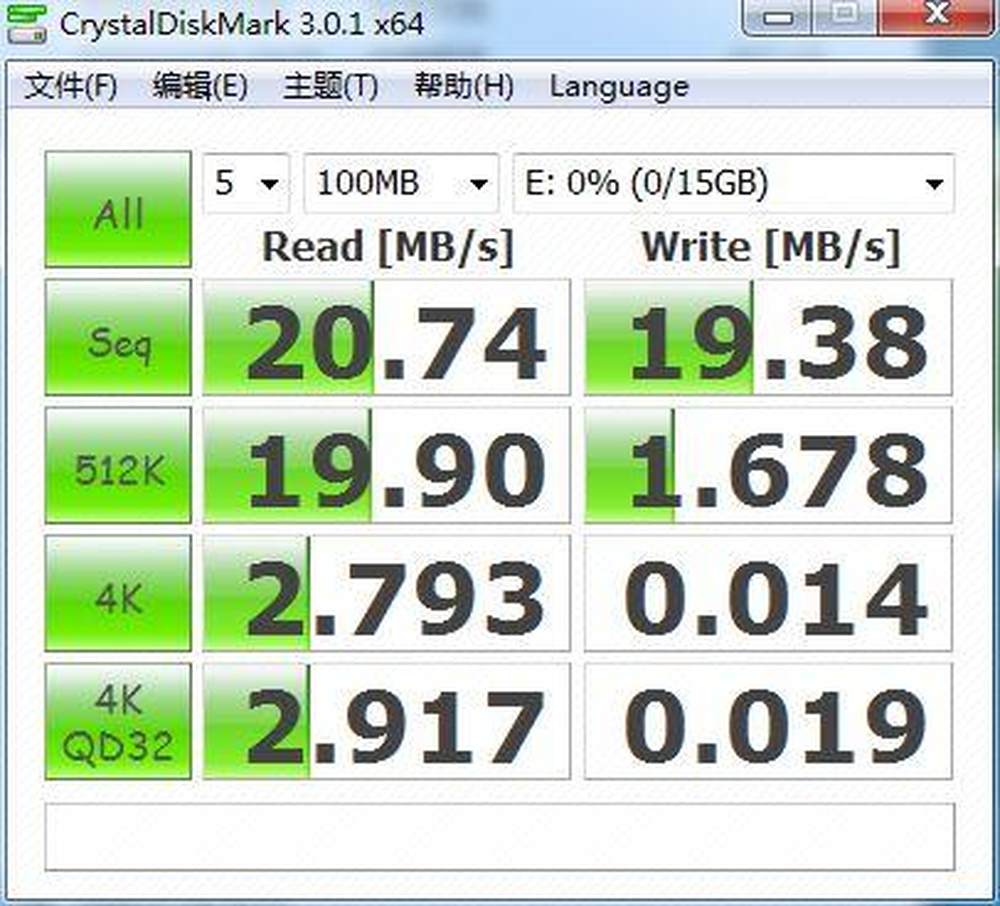Maximize the CrystalDiskMark window

point(844,17)
